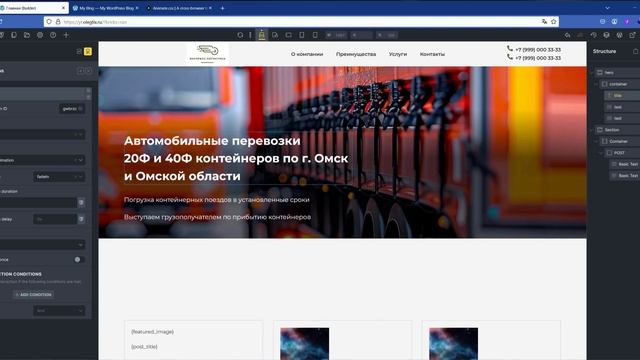Open the Услуги menu link
This screenshot has height=360, width=640.
[398, 54]
